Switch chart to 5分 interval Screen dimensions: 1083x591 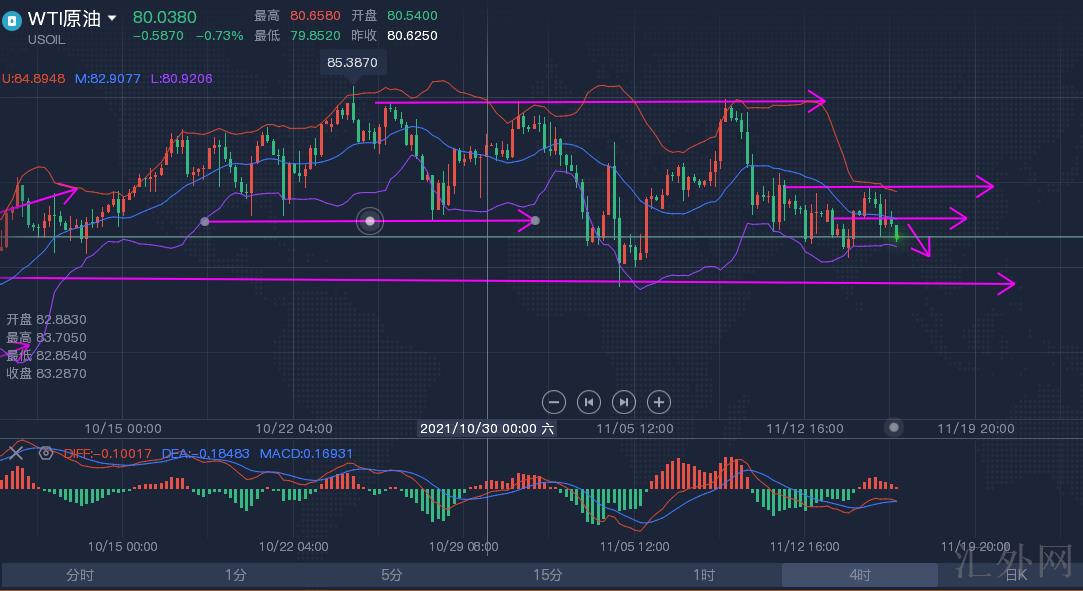coord(391,575)
